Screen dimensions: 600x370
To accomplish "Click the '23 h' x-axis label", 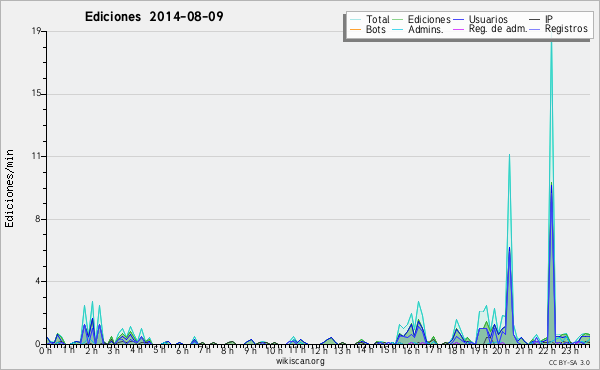I will [x=570, y=350].
